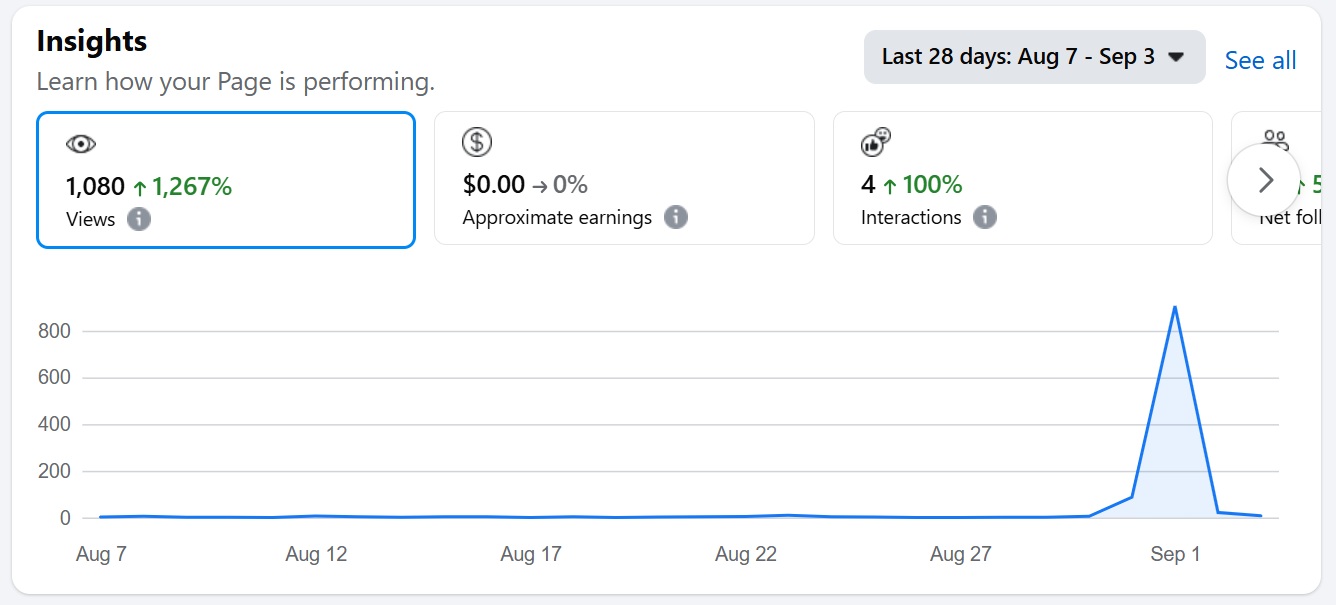Screen dimensions: 1336x605
Task: Click the eye icon in Views card
Action: [x=80, y=144]
